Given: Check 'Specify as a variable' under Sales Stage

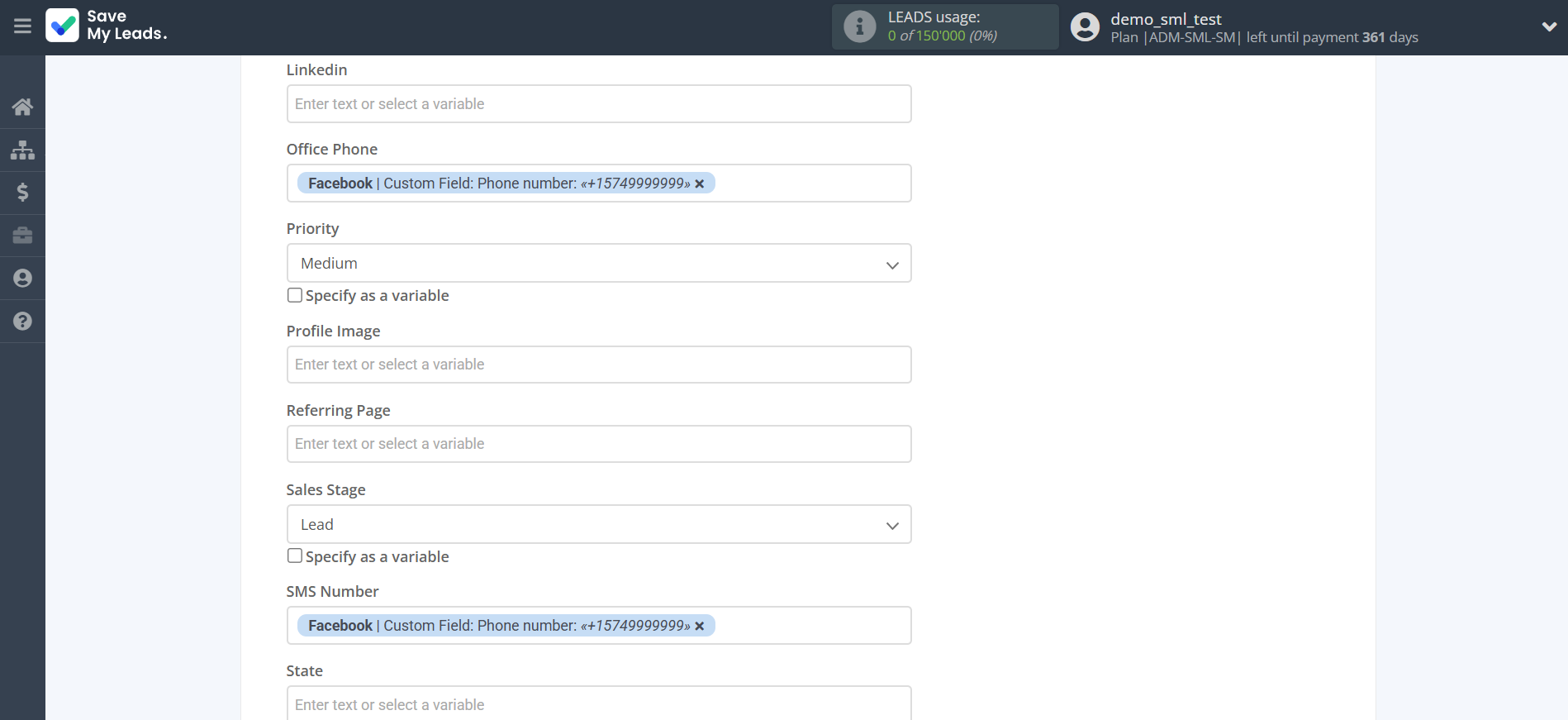Looking at the screenshot, I should point(295,556).
